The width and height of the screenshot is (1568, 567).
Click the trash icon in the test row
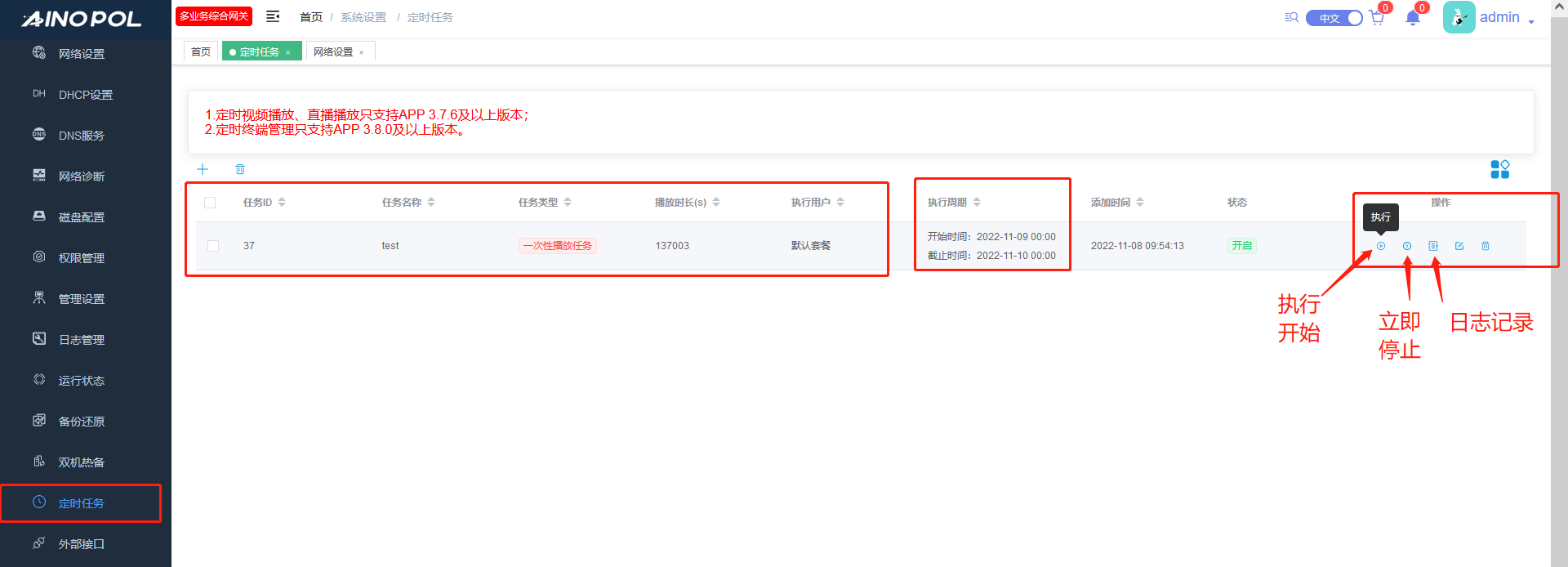1486,246
